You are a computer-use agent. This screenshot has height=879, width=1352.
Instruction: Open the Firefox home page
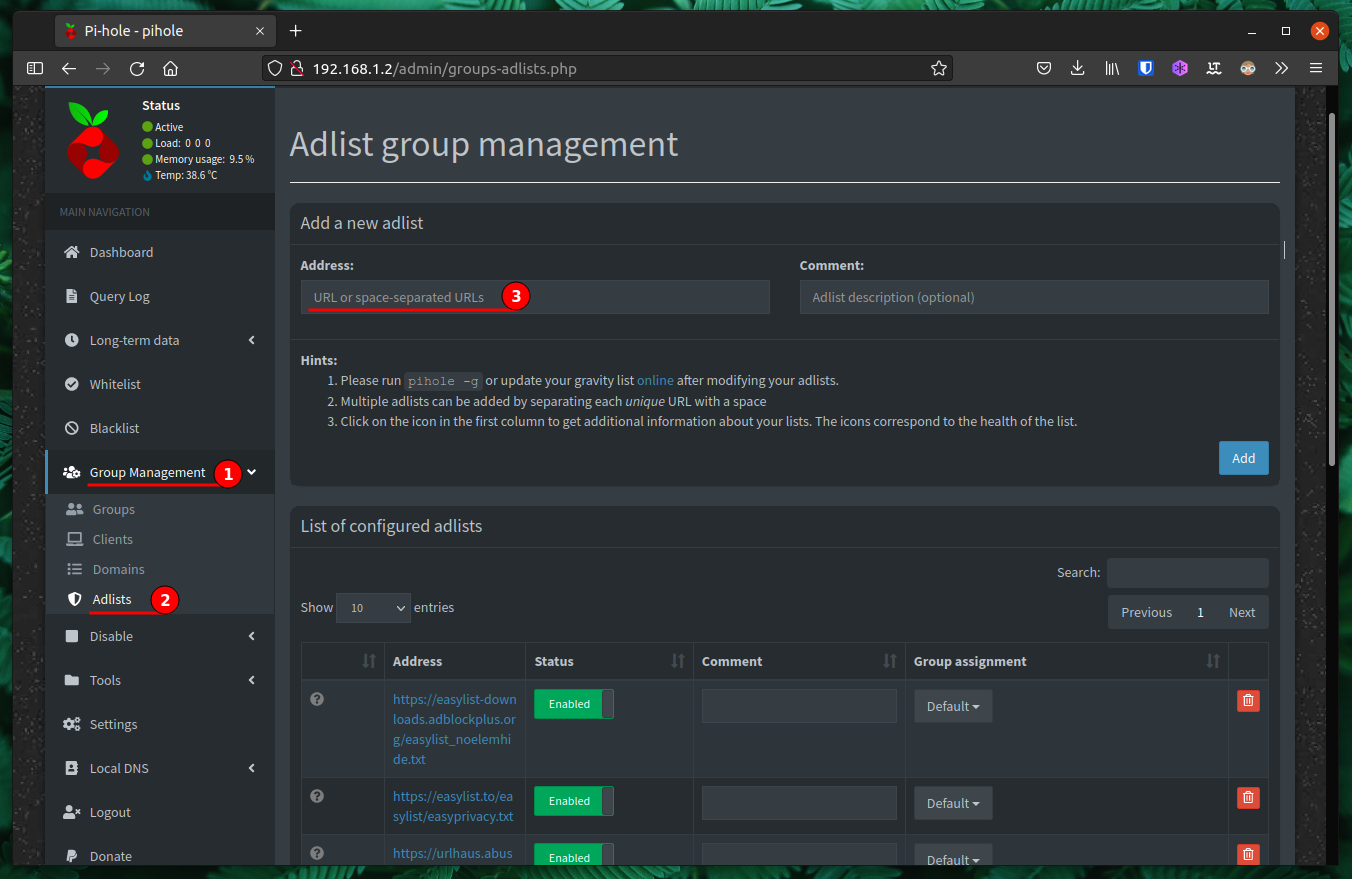pos(171,69)
